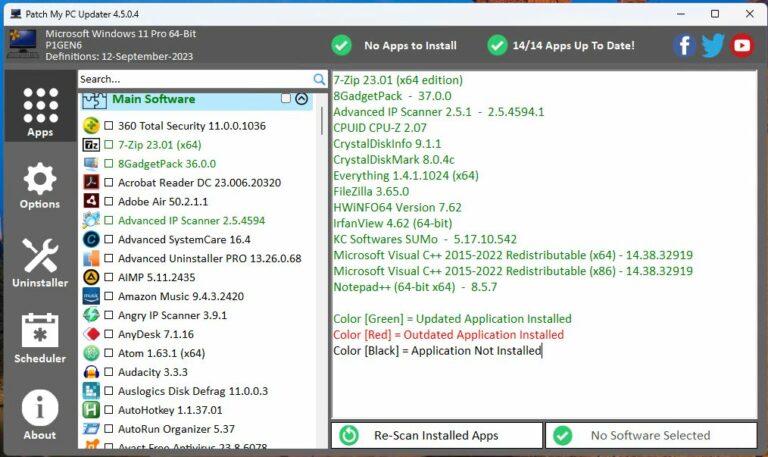Open the Twitter bird icon

[713, 45]
